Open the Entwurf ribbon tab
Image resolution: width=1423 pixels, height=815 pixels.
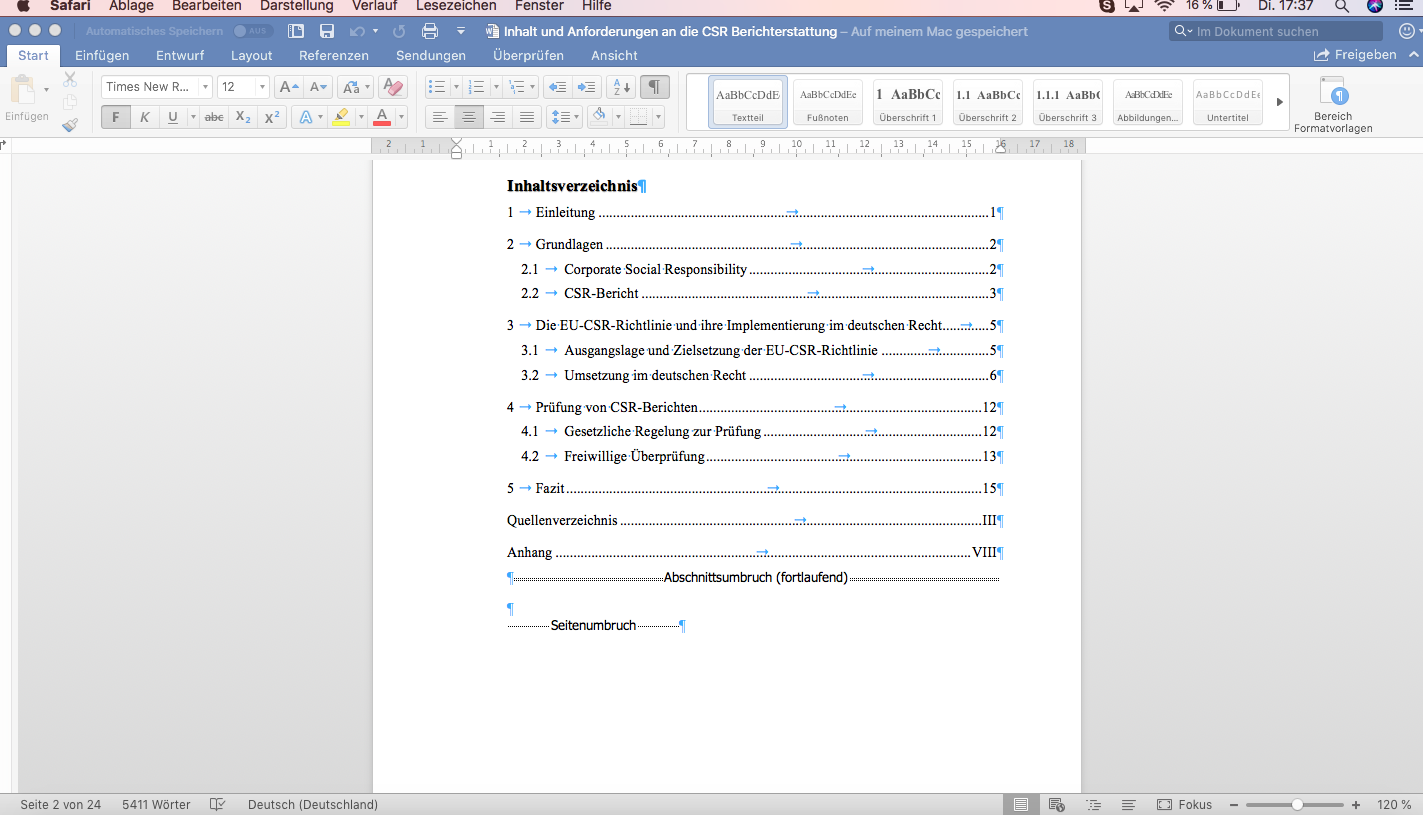pyautogui.click(x=180, y=55)
